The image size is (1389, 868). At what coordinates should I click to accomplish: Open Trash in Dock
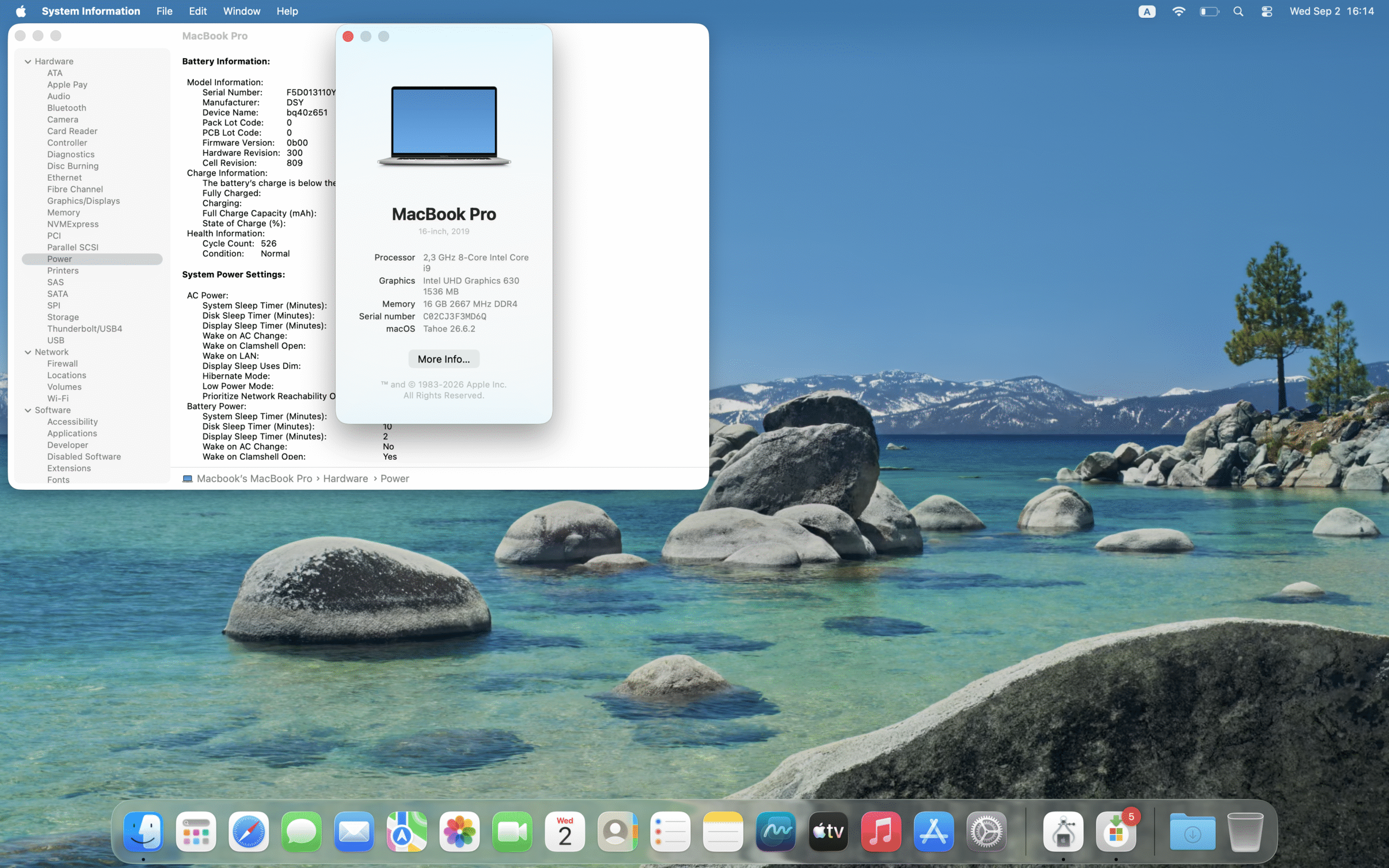click(1246, 831)
